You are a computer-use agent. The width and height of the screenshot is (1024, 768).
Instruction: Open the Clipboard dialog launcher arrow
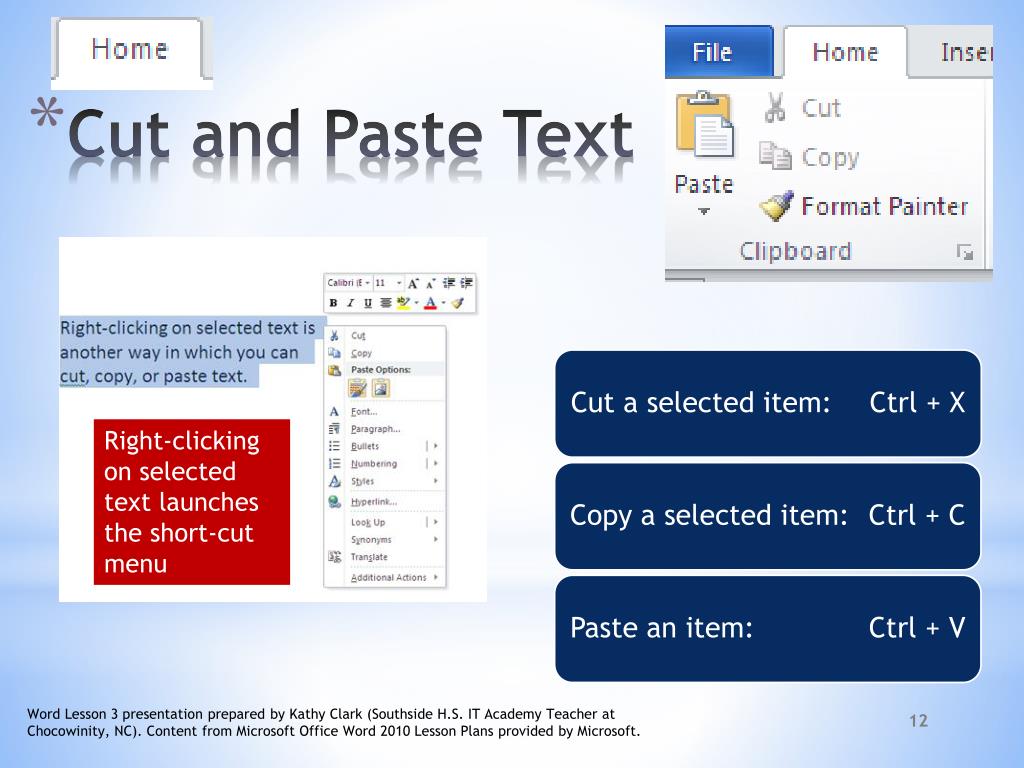tap(965, 251)
